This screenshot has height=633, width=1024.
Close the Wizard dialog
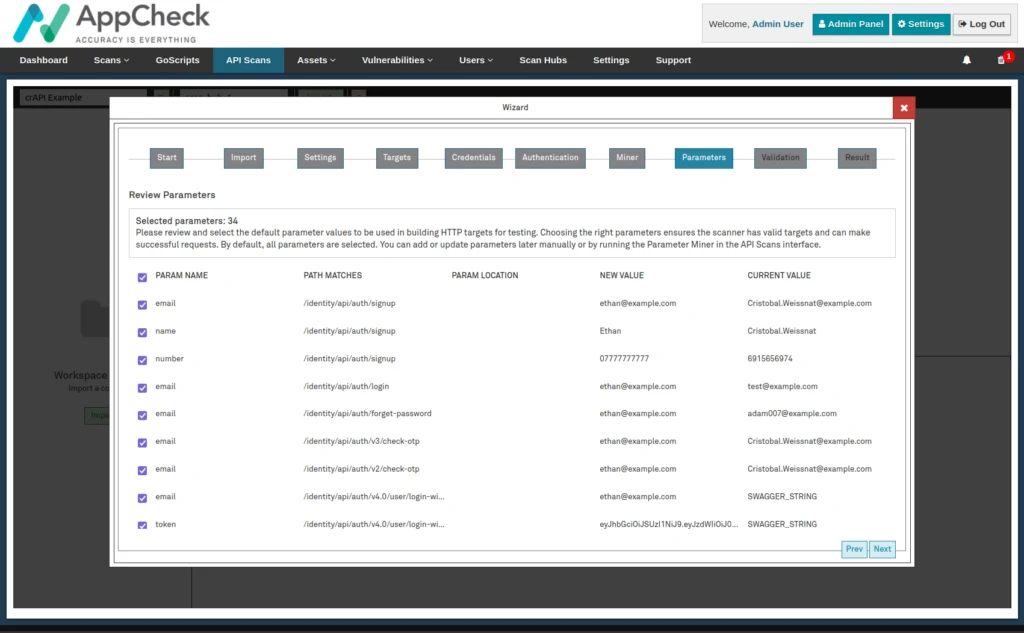[903, 107]
